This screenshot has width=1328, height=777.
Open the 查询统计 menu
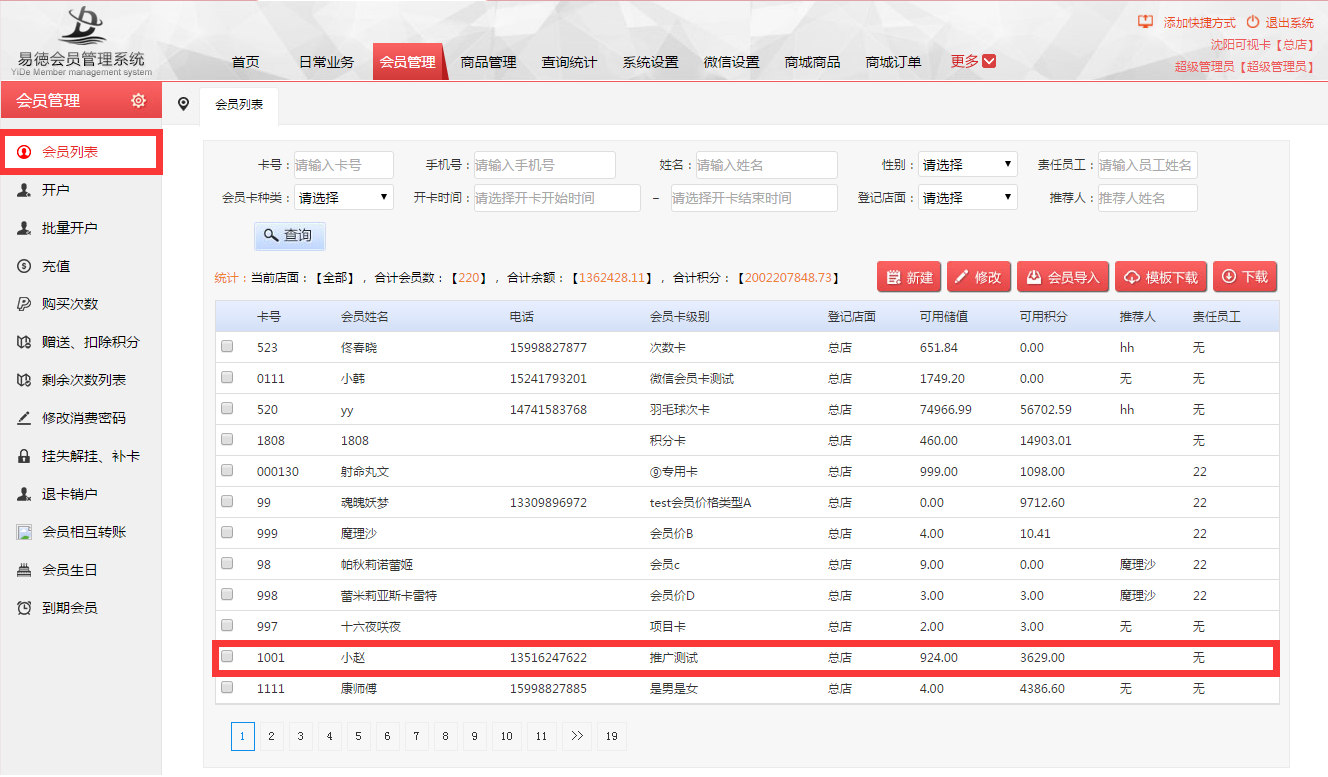(x=569, y=62)
